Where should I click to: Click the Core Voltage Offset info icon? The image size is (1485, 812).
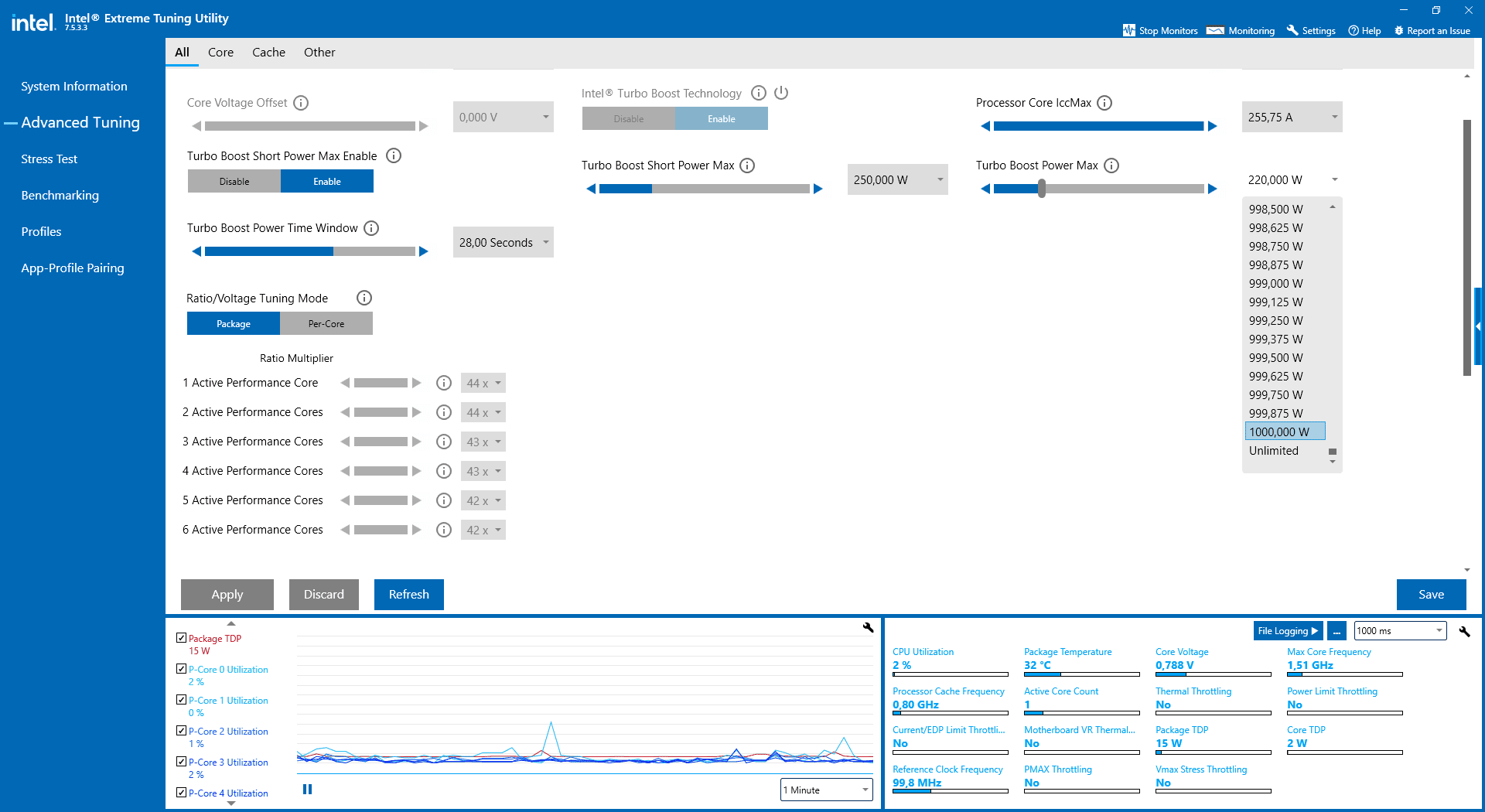click(302, 103)
